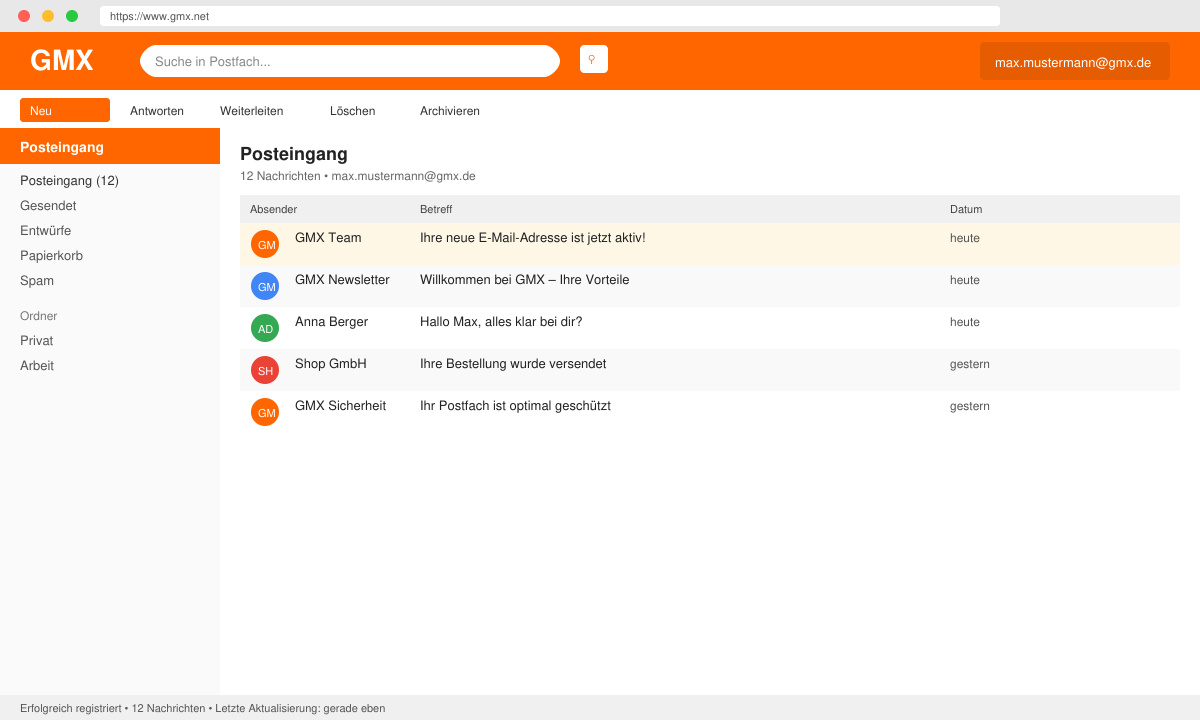The image size is (1200, 720).
Task: Click Anna Berger green AD avatar
Action: [x=265, y=328]
